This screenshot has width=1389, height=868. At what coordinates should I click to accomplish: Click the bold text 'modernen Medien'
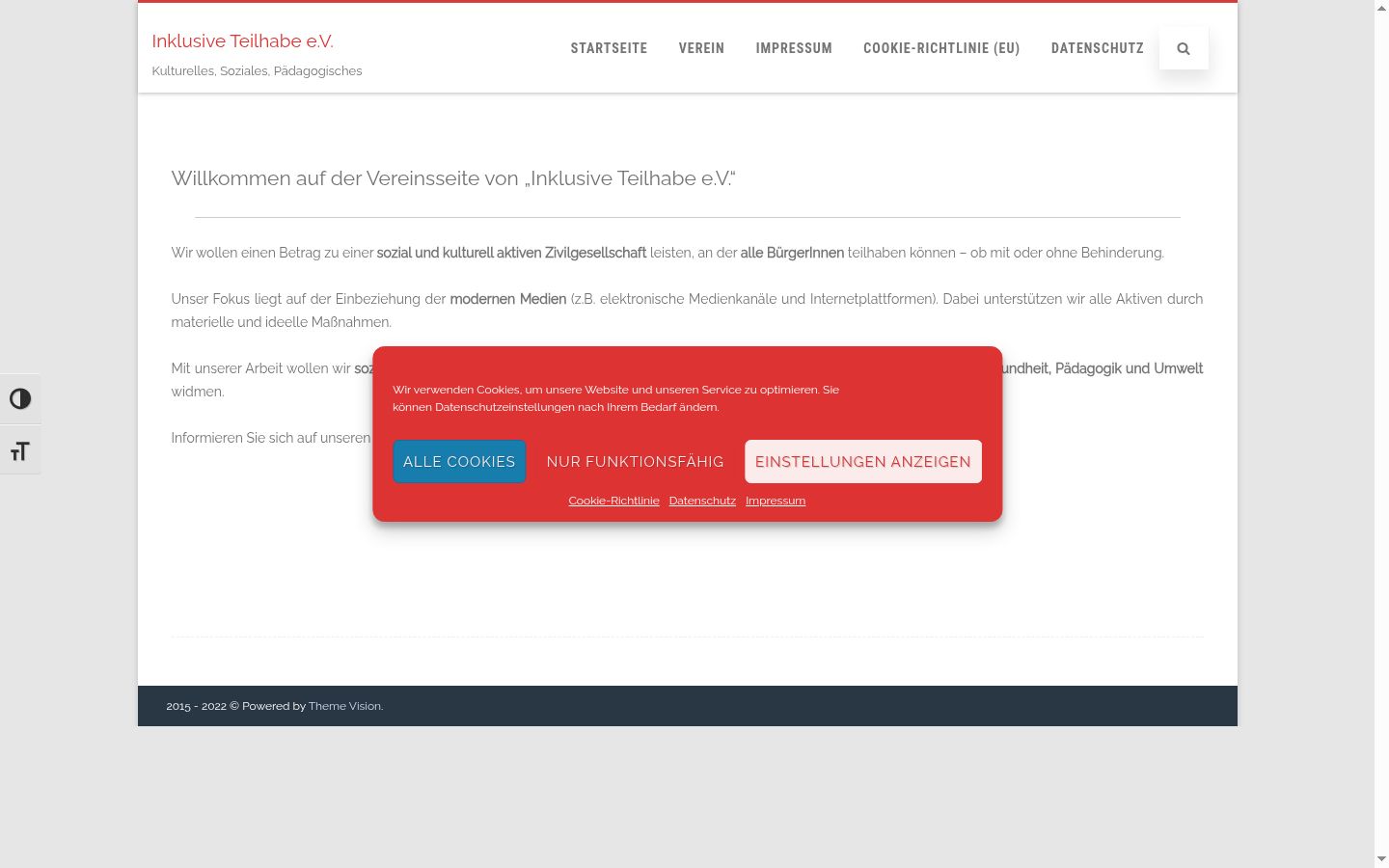click(x=507, y=299)
